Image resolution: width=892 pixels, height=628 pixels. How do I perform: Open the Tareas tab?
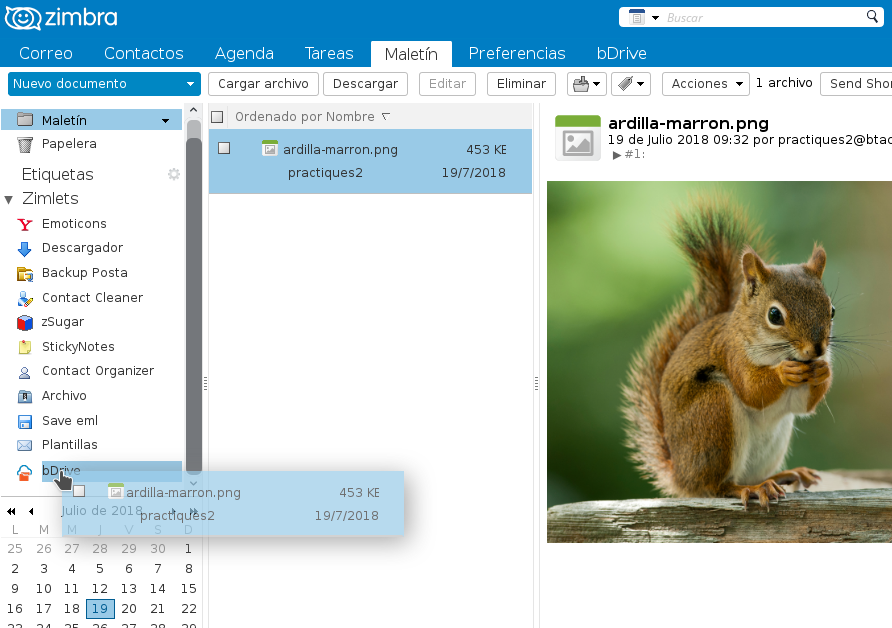click(329, 53)
